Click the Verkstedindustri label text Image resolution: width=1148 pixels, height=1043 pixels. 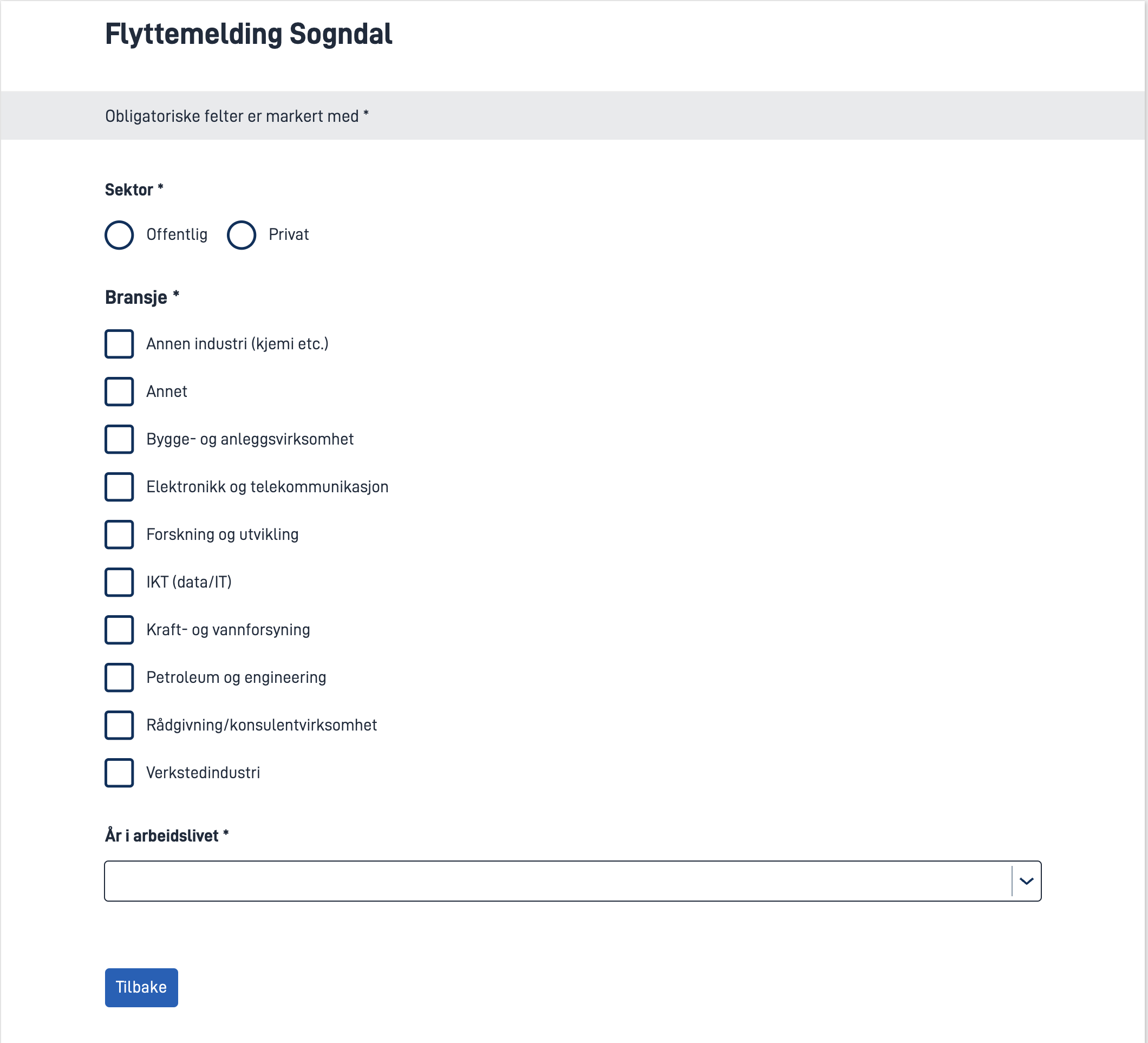pyautogui.click(x=203, y=773)
